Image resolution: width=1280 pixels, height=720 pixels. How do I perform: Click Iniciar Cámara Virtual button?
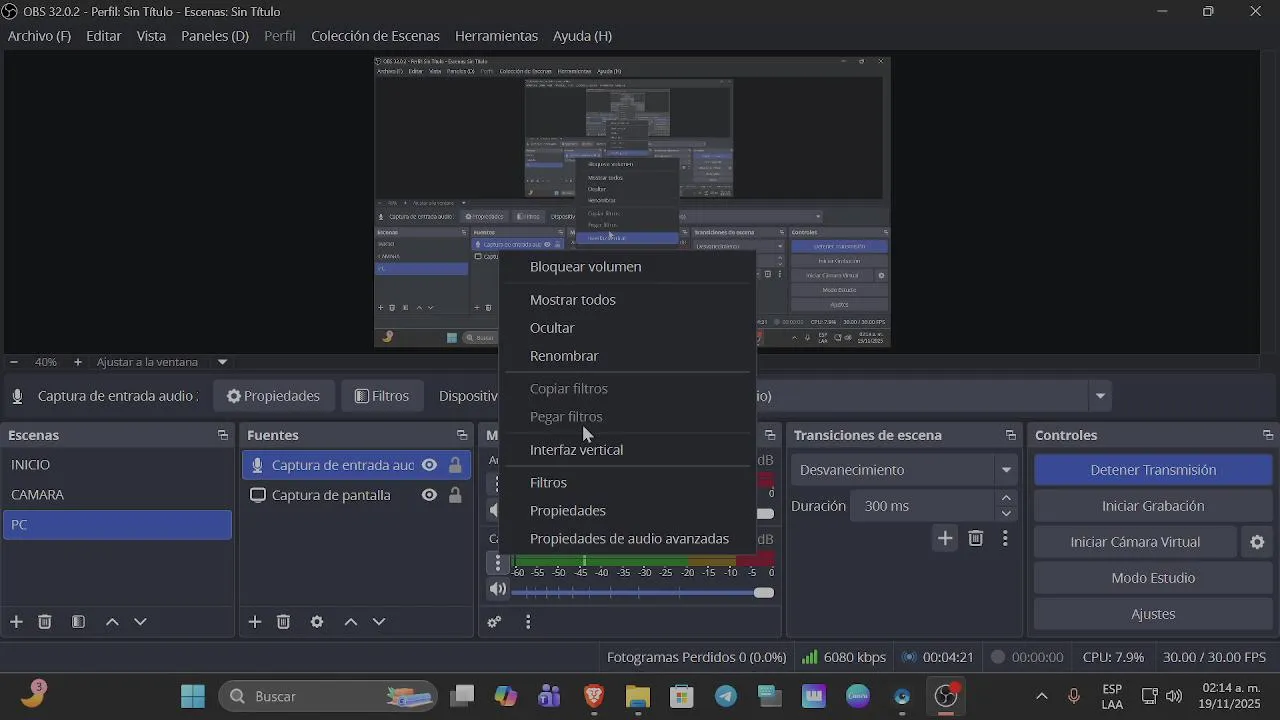click(x=1135, y=542)
